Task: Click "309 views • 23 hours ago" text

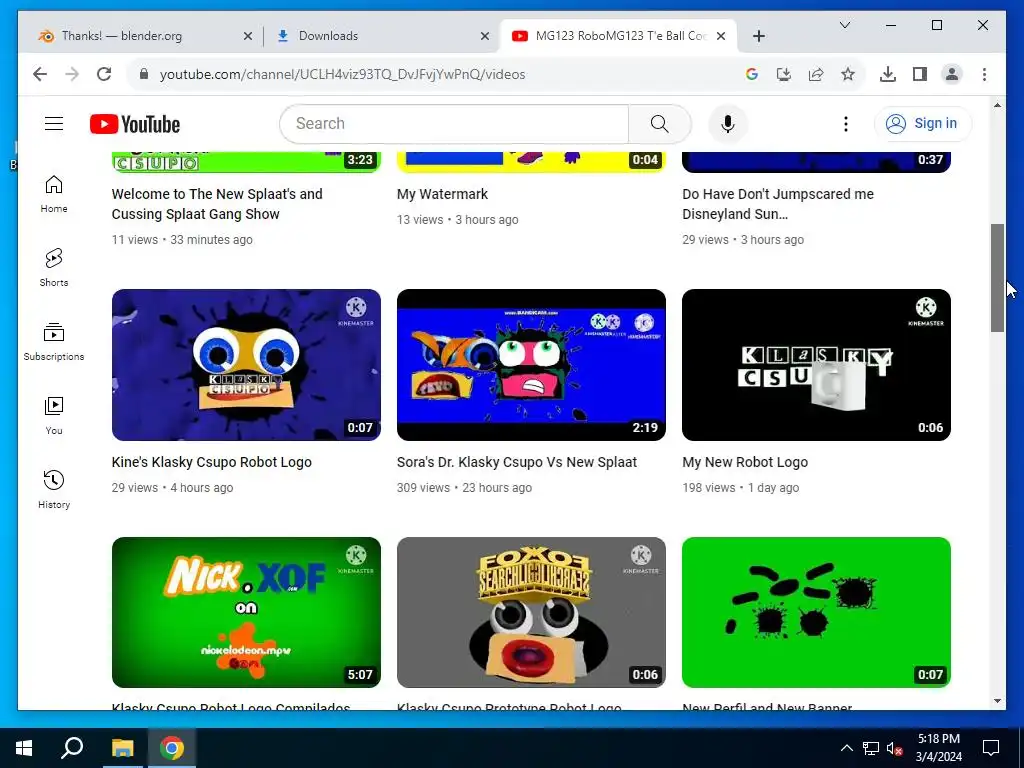Action: (464, 487)
